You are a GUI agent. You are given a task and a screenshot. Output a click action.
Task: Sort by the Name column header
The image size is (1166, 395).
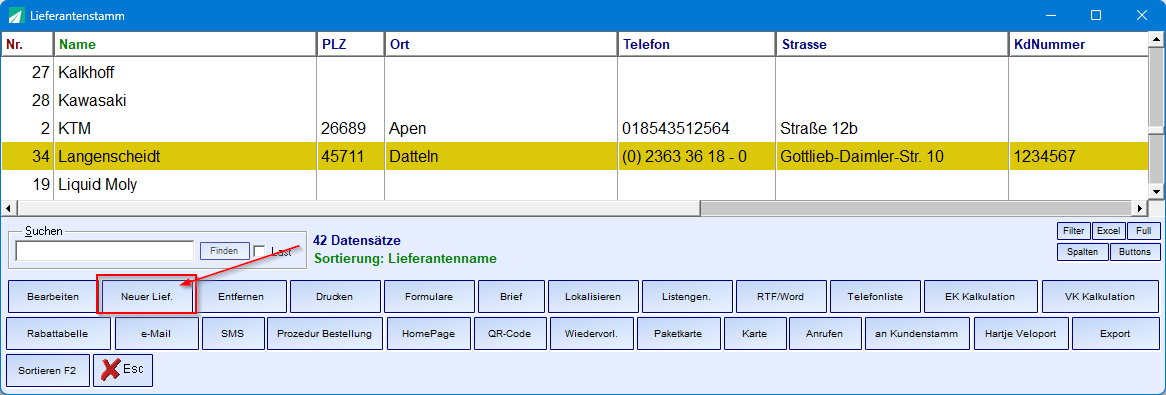pyautogui.click(x=186, y=45)
